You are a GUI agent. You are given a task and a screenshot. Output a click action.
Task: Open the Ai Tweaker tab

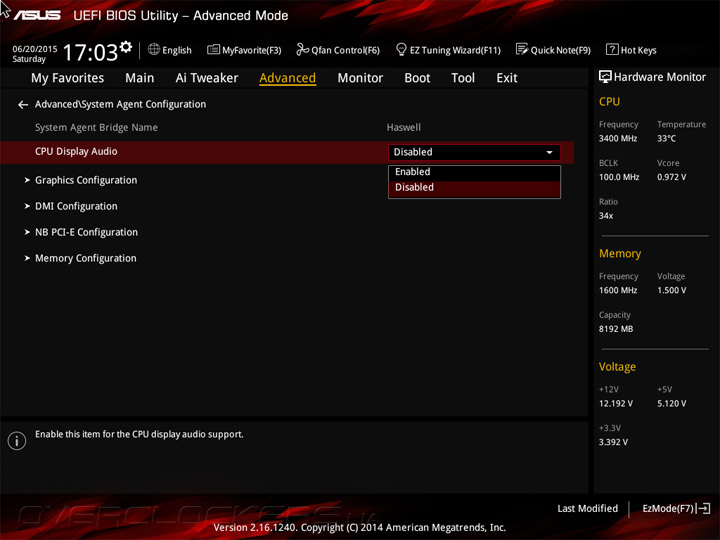[x=207, y=78]
